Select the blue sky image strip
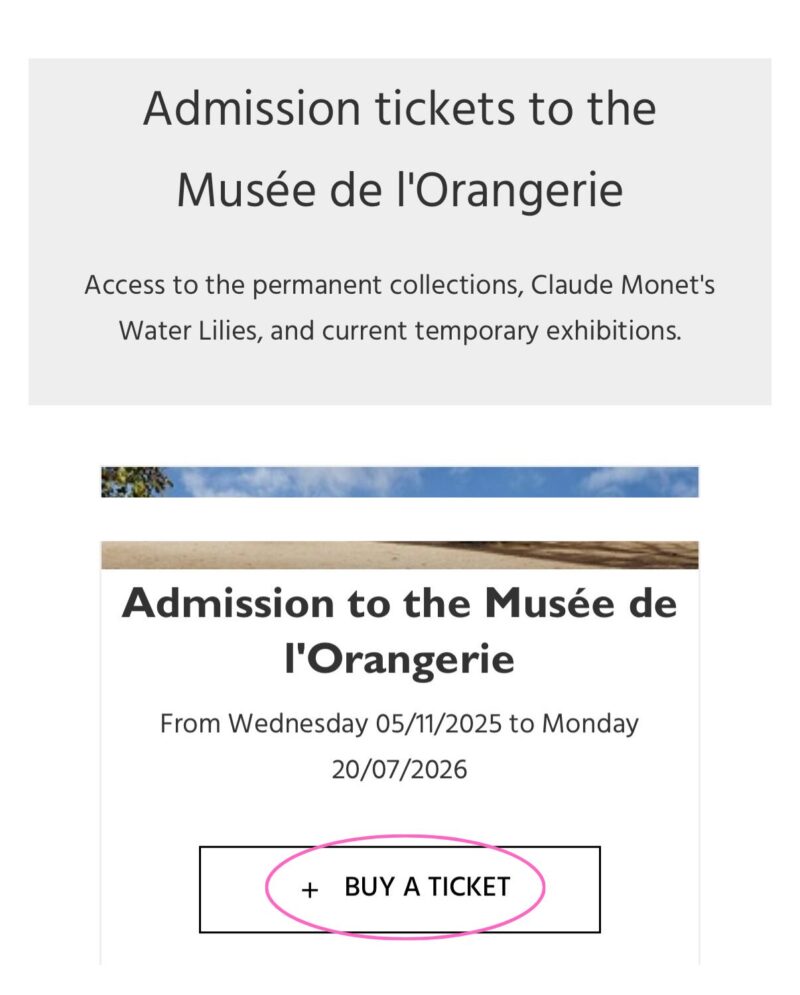The height and width of the screenshot is (995, 800). [x=400, y=482]
